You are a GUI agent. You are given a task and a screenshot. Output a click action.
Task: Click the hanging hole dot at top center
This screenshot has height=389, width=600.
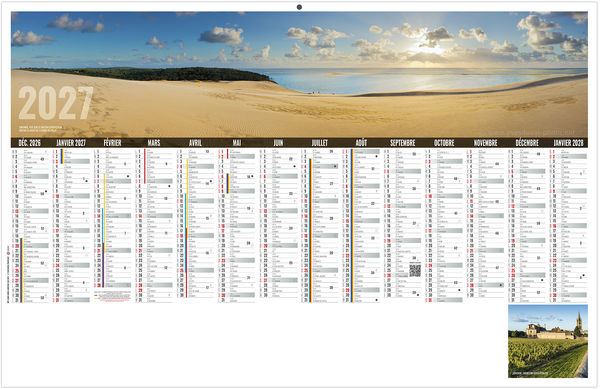[299, 7]
